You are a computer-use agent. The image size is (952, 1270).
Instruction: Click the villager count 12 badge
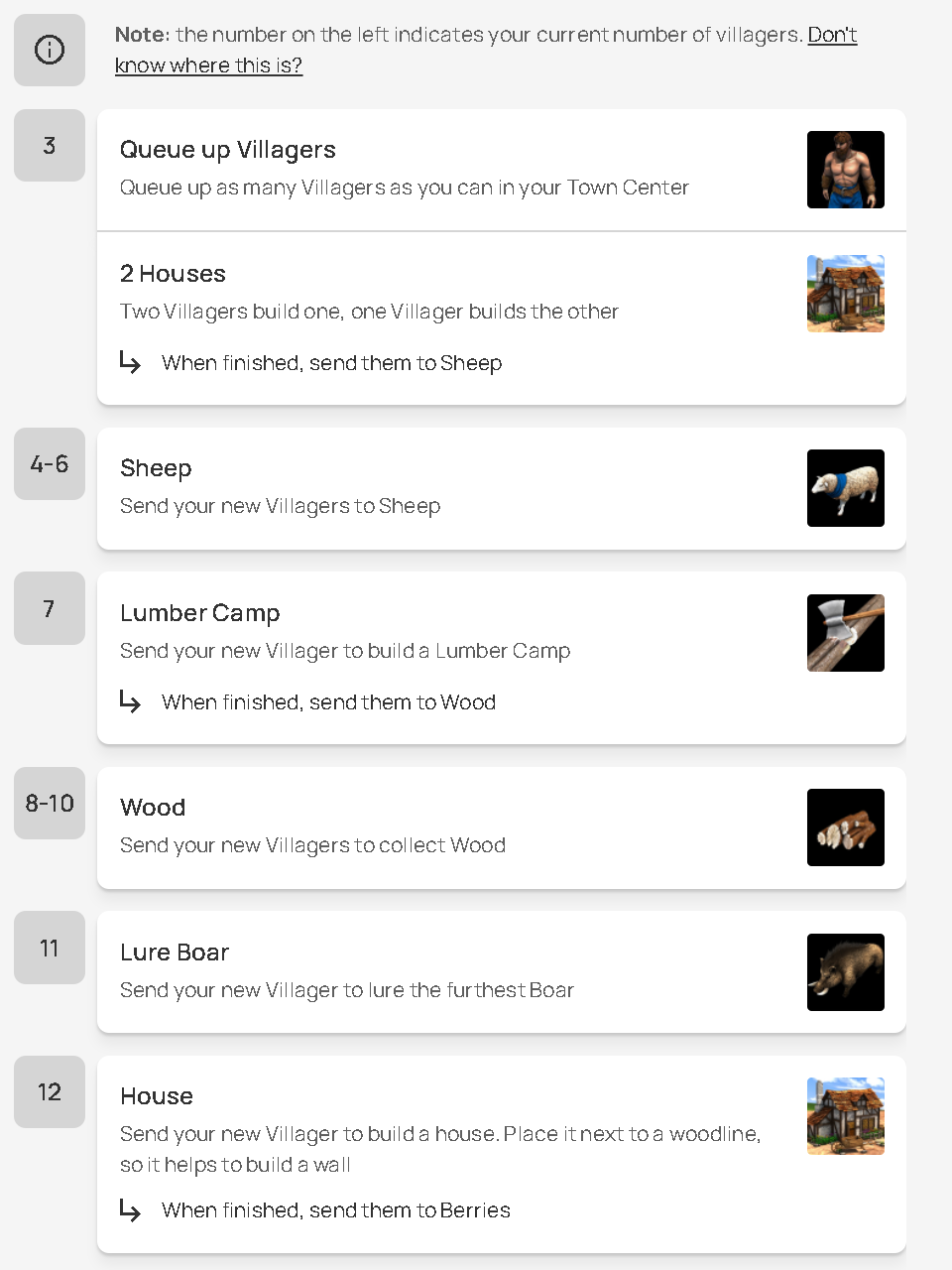(50, 1092)
